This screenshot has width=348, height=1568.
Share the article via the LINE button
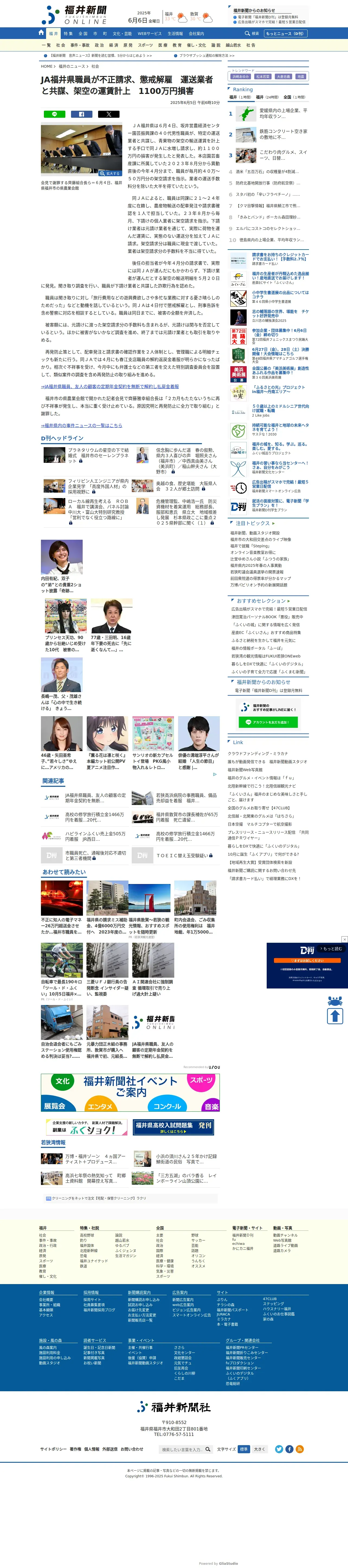[x=55, y=114]
